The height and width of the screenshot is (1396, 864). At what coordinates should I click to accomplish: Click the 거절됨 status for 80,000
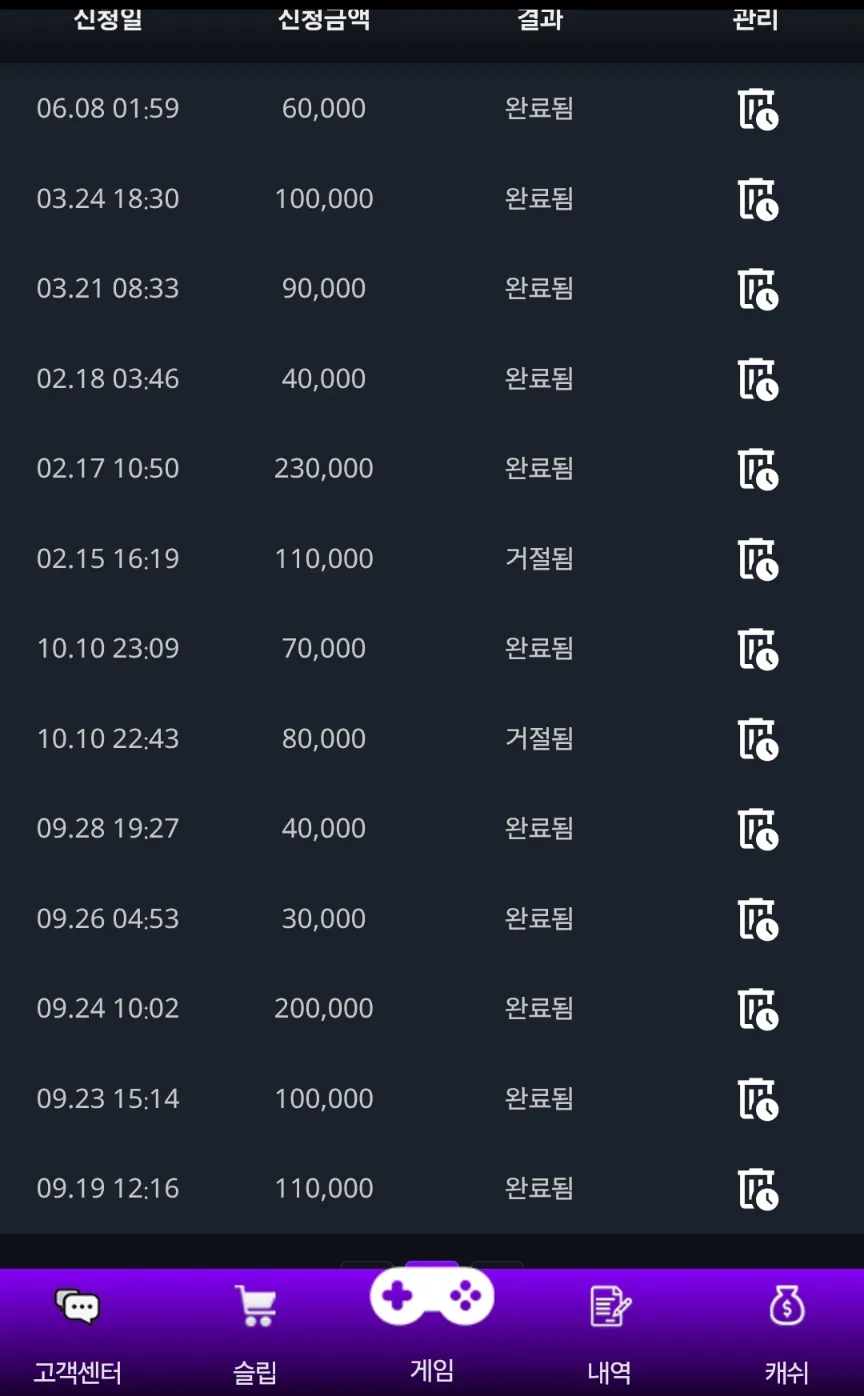(539, 739)
